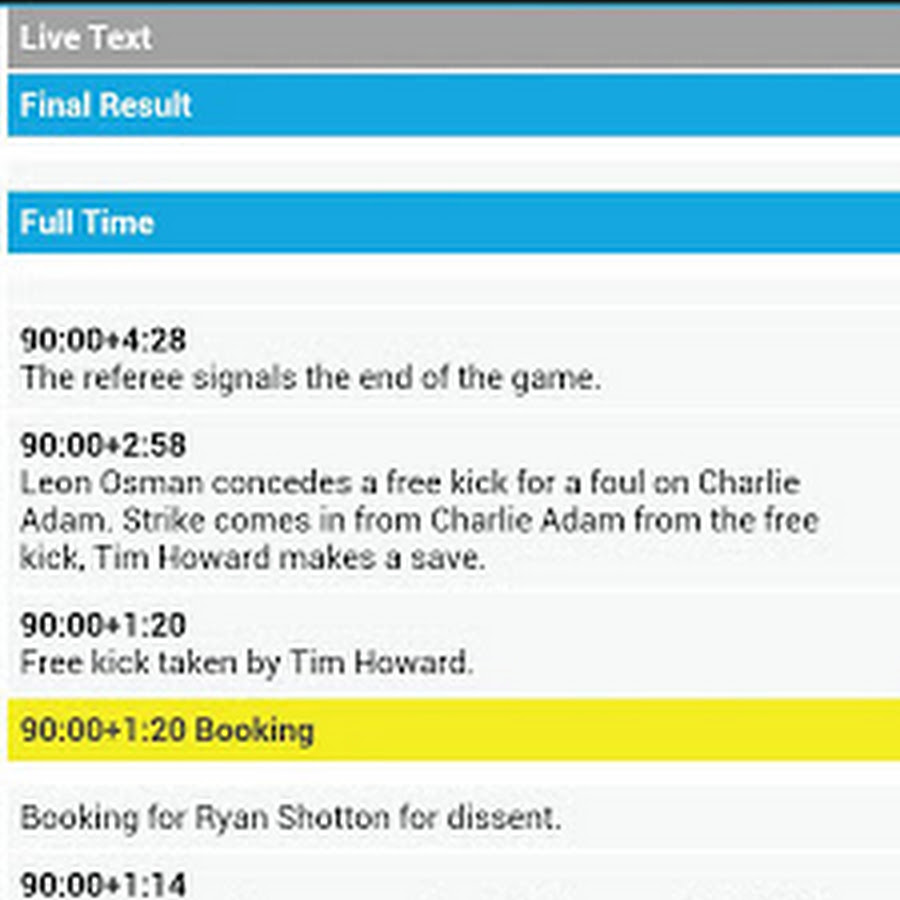Image resolution: width=900 pixels, height=900 pixels.
Task: Click 'Booking for Ryan Shotton for dissent'
Action: coord(290,818)
